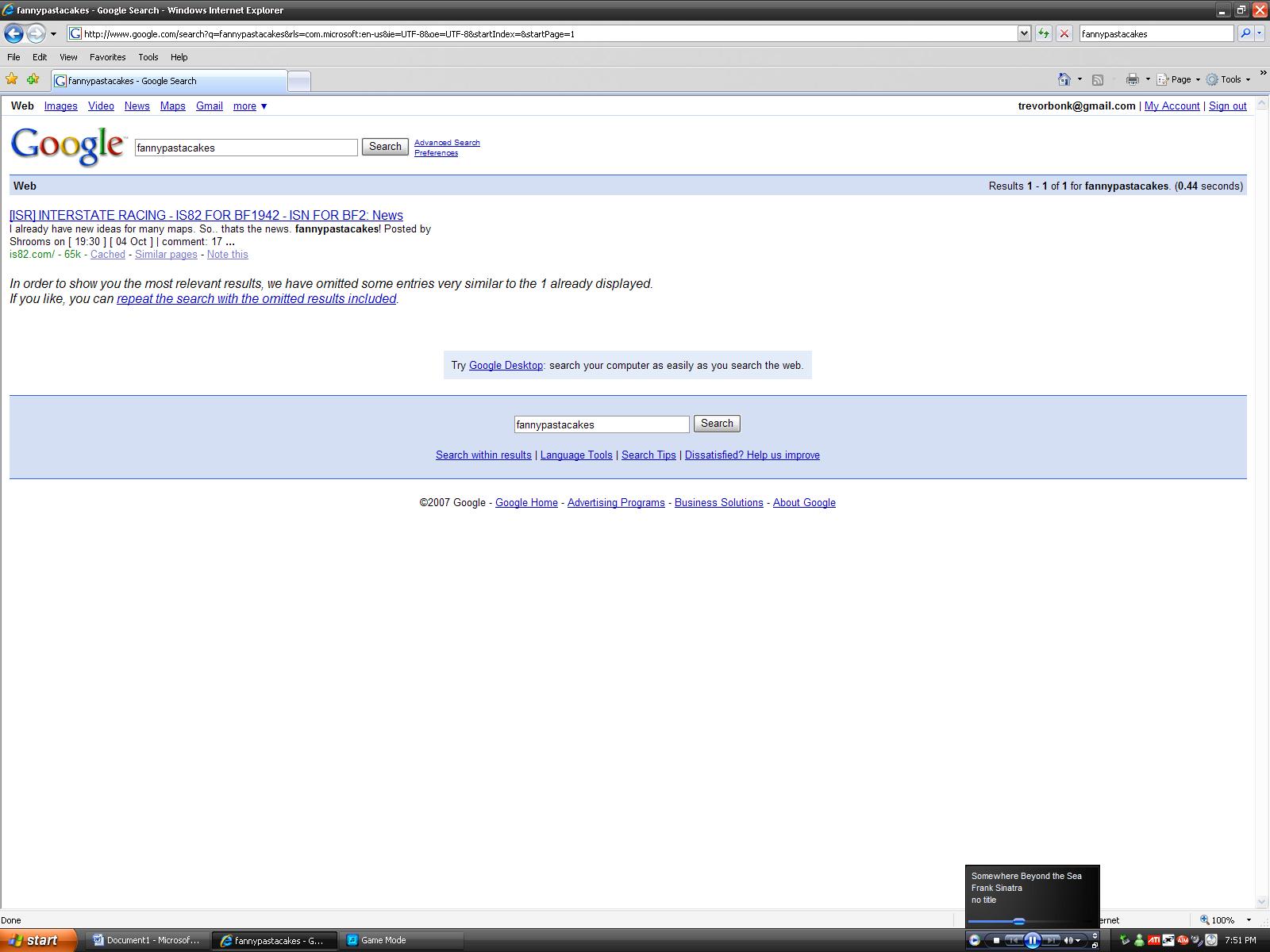Open the Tools command bar menu
The height and width of the screenshot is (952, 1270).
[1228, 79]
